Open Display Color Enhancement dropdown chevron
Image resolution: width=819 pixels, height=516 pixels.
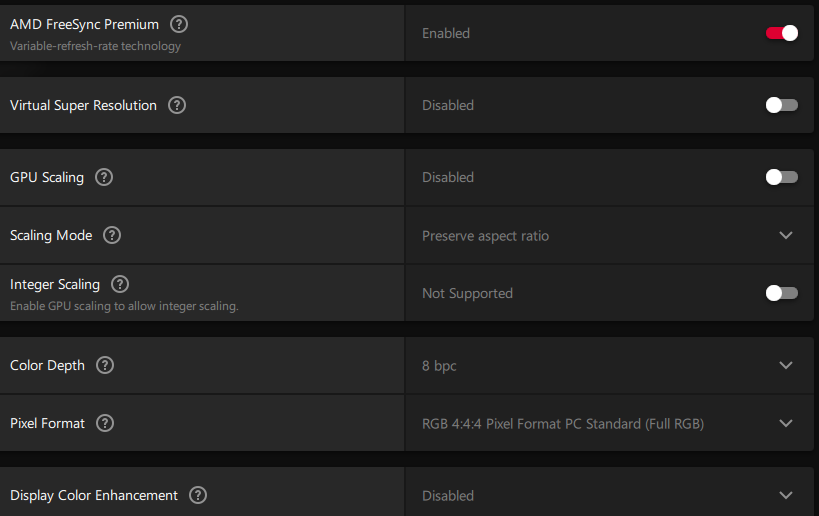(x=786, y=496)
